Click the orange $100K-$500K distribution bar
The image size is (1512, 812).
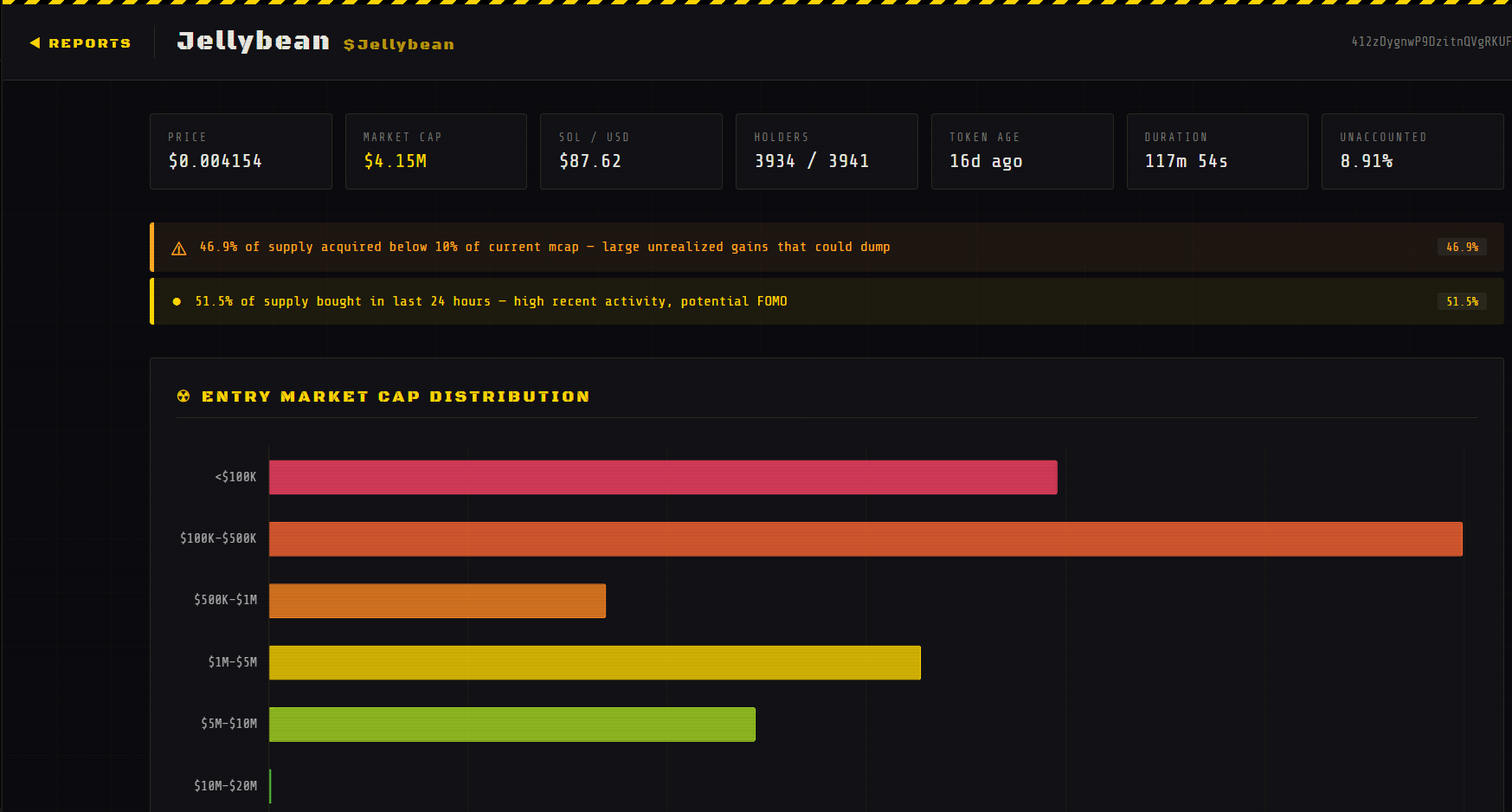tap(865, 538)
